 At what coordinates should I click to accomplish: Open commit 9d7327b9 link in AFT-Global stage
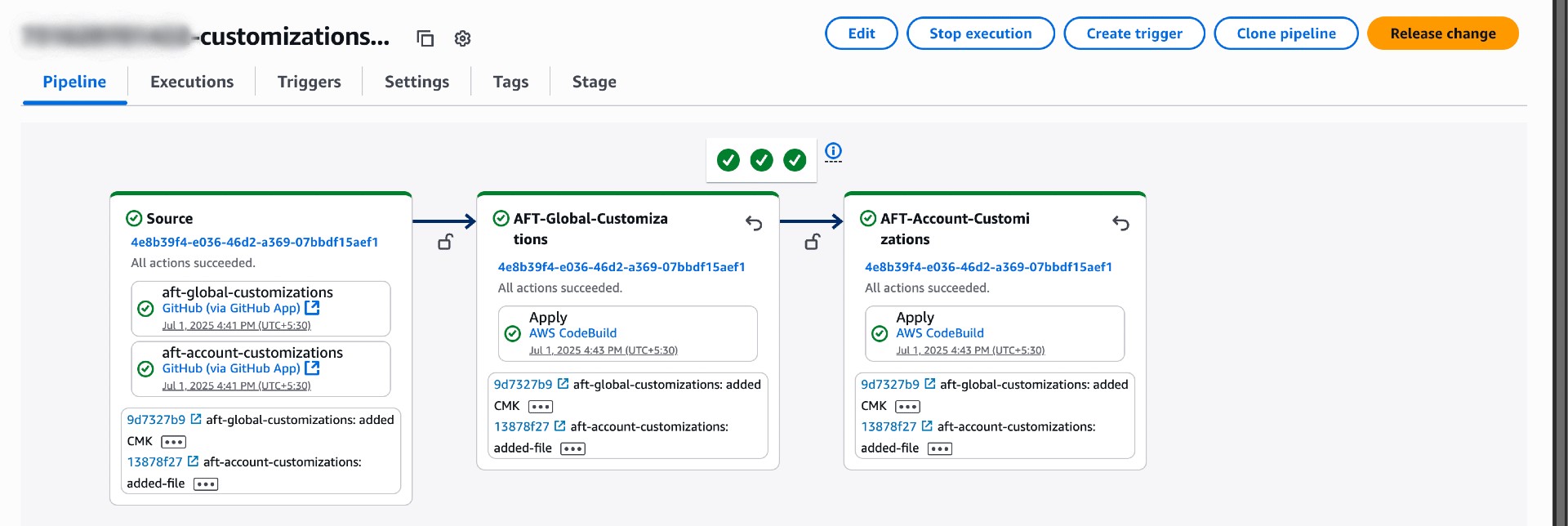pyautogui.click(x=523, y=385)
